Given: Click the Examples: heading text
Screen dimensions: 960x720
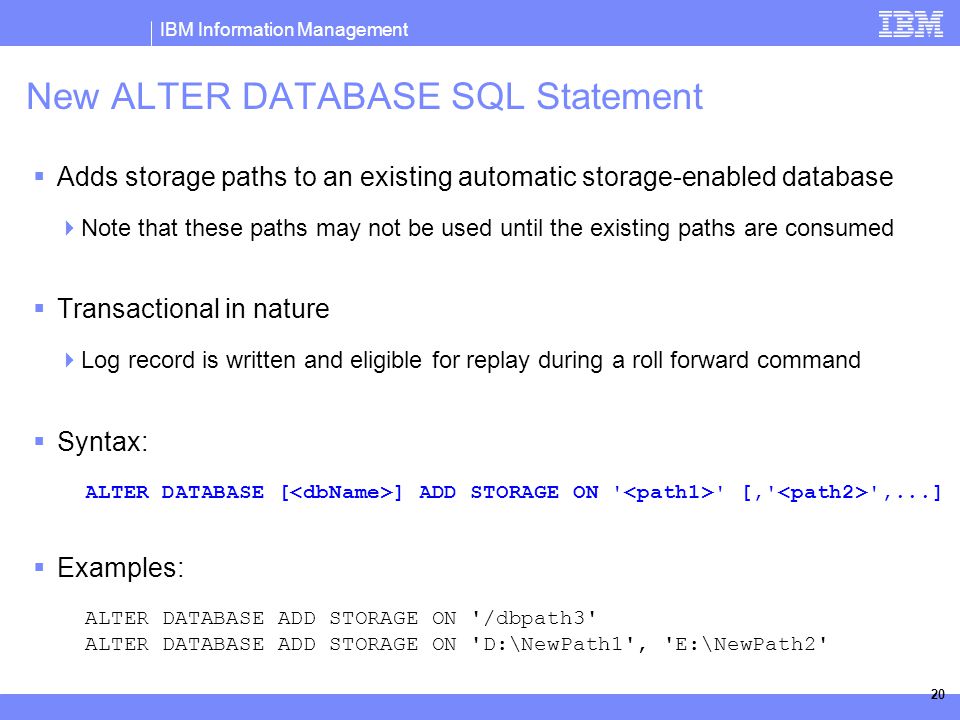Looking at the screenshot, I should (x=121, y=568).
